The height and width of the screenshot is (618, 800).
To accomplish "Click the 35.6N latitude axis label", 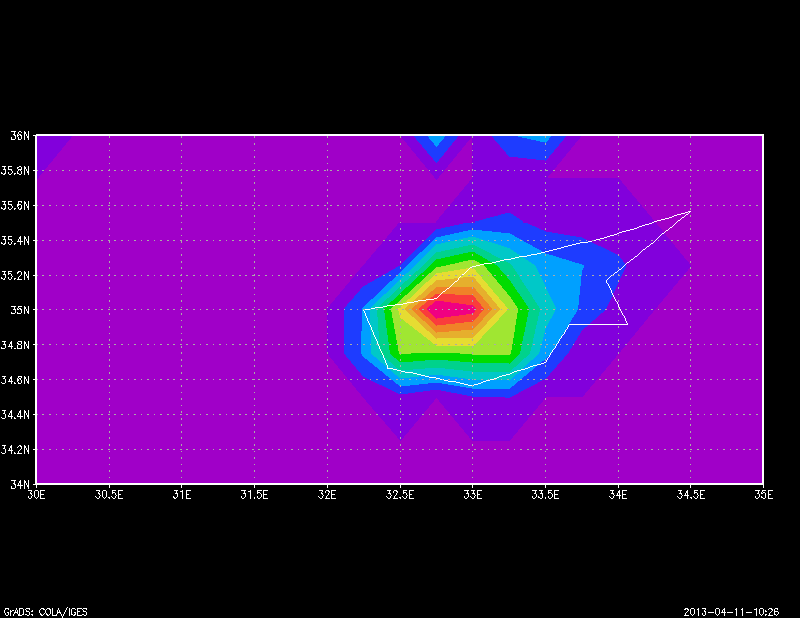I will click(x=15, y=206).
